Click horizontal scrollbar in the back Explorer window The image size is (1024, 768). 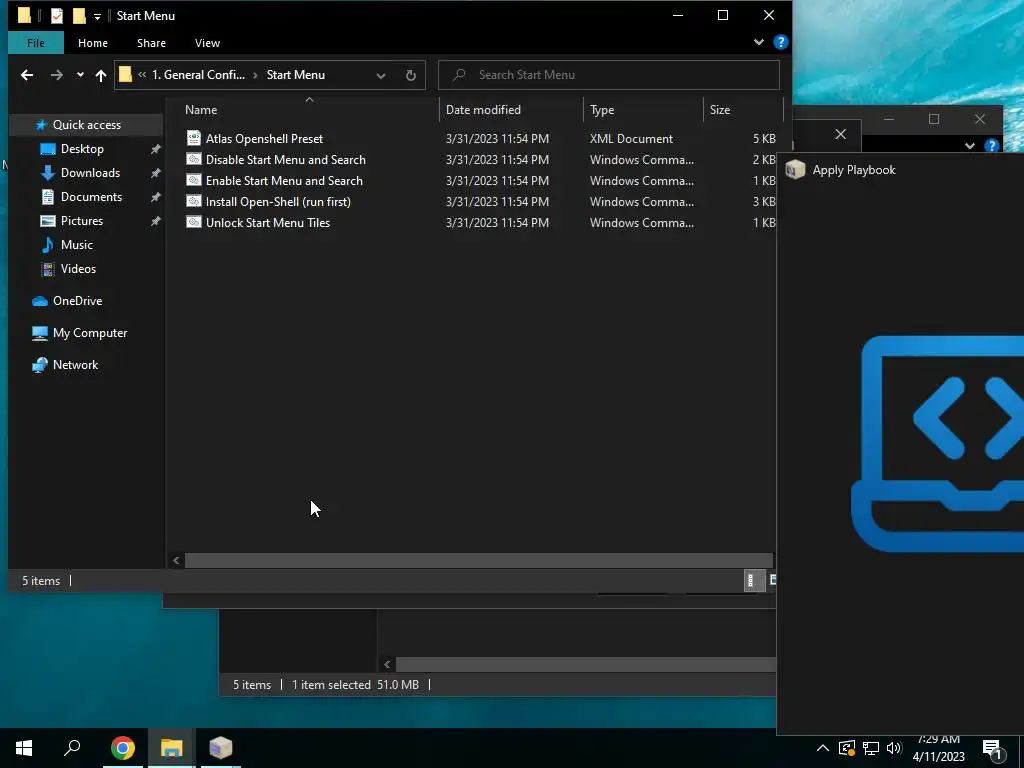coord(585,664)
